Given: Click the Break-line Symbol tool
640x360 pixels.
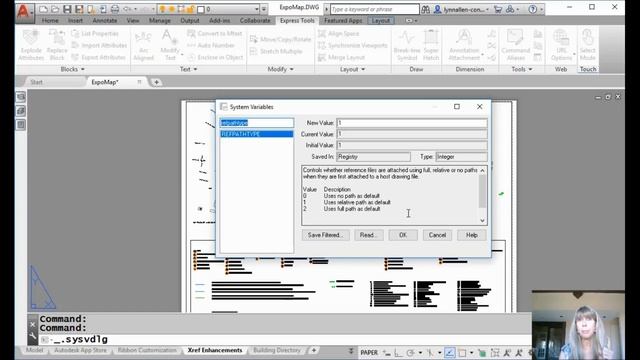Looking at the screenshot, I should [407, 45].
